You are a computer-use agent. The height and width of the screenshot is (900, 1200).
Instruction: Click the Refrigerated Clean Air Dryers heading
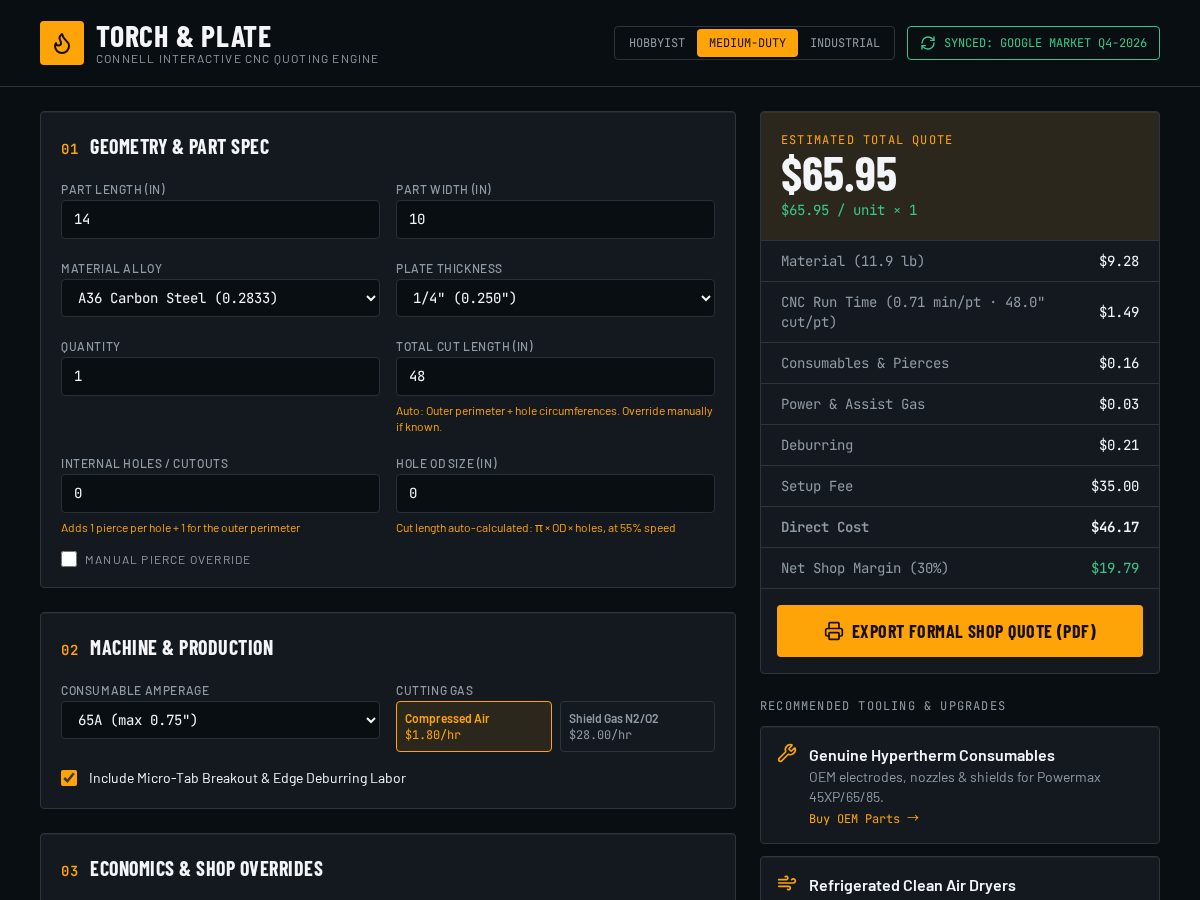(912, 885)
